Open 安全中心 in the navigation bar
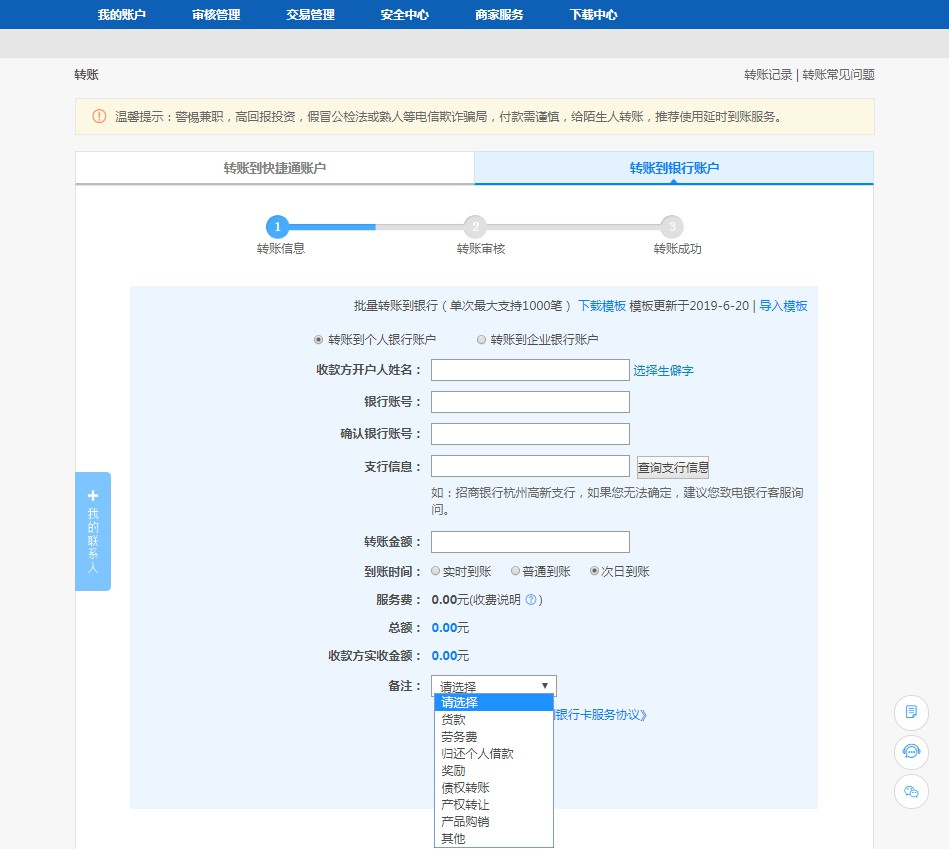The image size is (949, 849). 405,15
